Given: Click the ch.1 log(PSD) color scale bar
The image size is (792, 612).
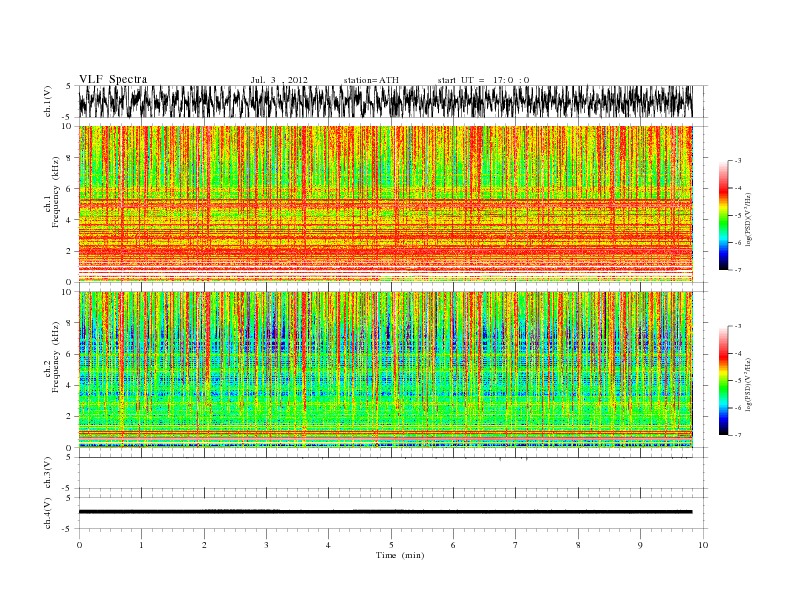Looking at the screenshot, I should 723,216.
